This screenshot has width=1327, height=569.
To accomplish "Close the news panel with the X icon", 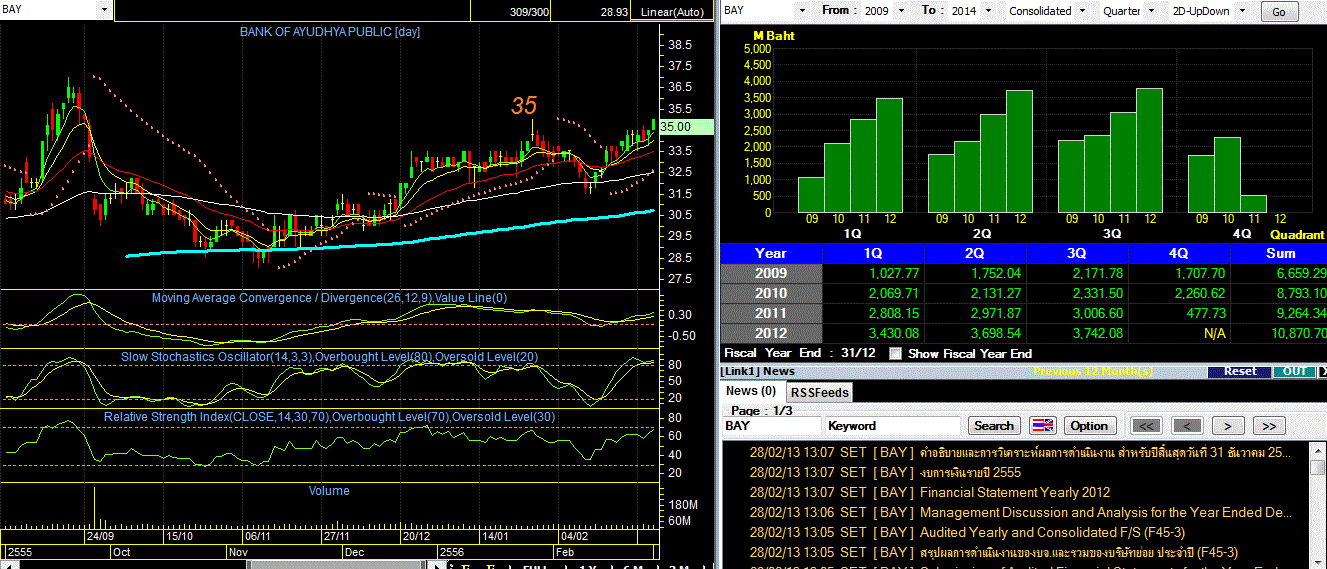I will click(1323, 371).
